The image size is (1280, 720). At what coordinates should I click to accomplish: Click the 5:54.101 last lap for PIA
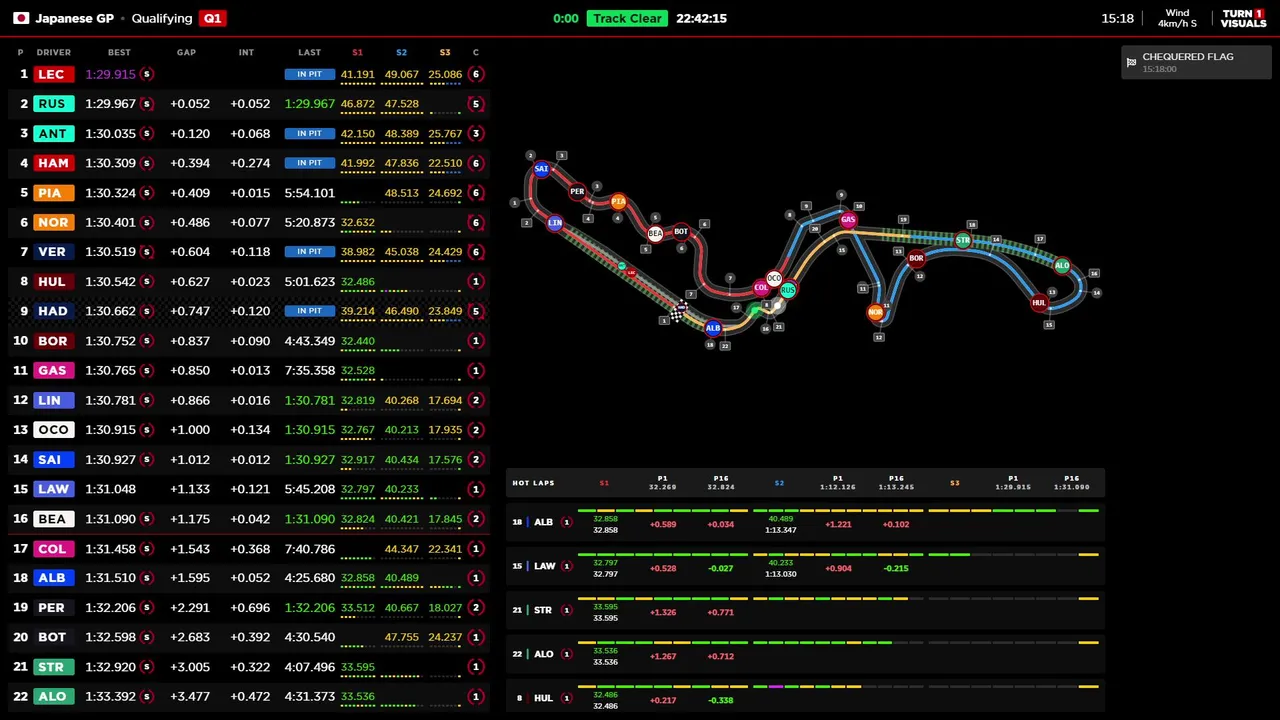(309, 193)
